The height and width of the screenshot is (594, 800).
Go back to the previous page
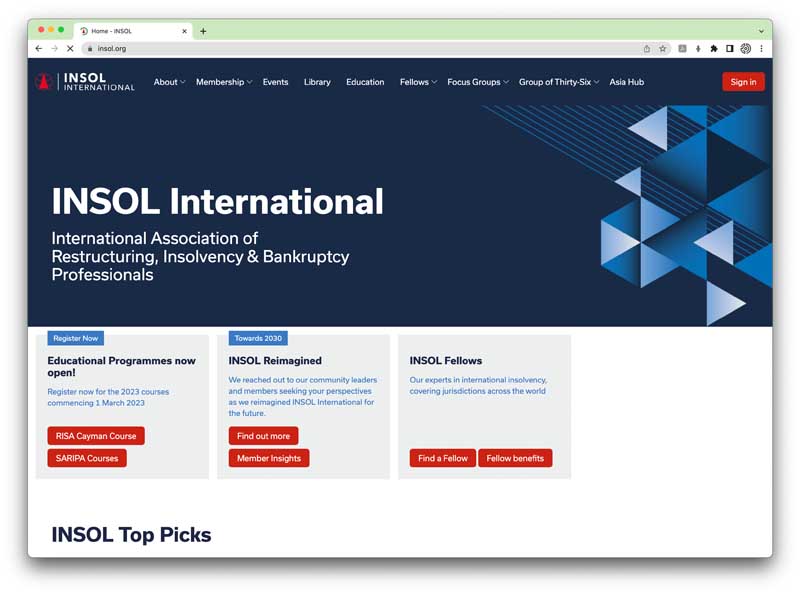pos(39,48)
